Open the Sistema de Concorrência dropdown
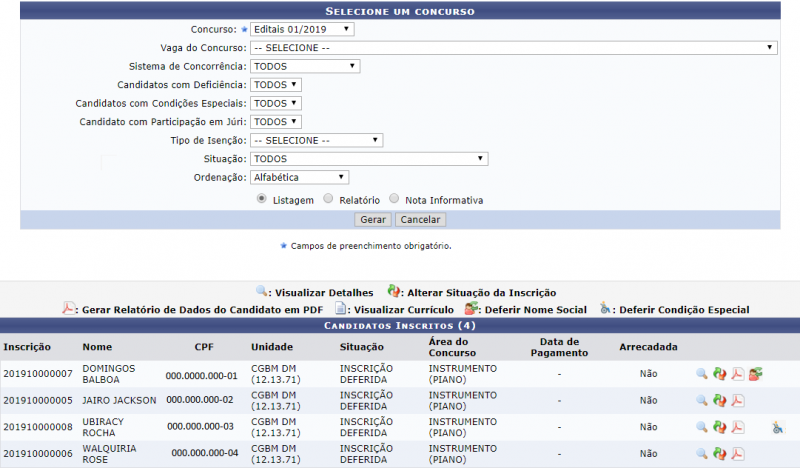The image size is (800, 468). coord(305,66)
